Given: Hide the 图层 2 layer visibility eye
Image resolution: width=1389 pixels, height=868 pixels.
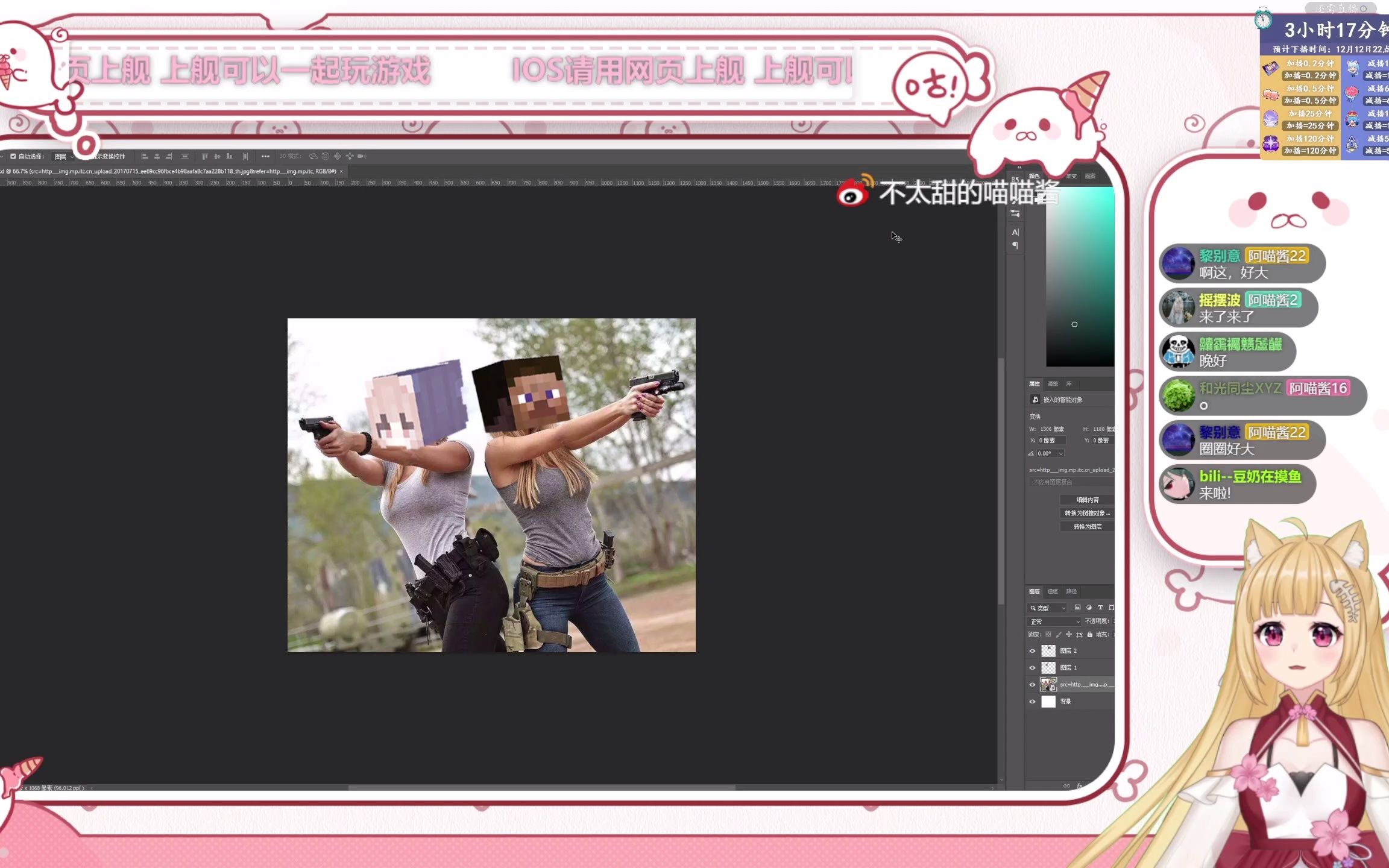Looking at the screenshot, I should pos(1032,651).
